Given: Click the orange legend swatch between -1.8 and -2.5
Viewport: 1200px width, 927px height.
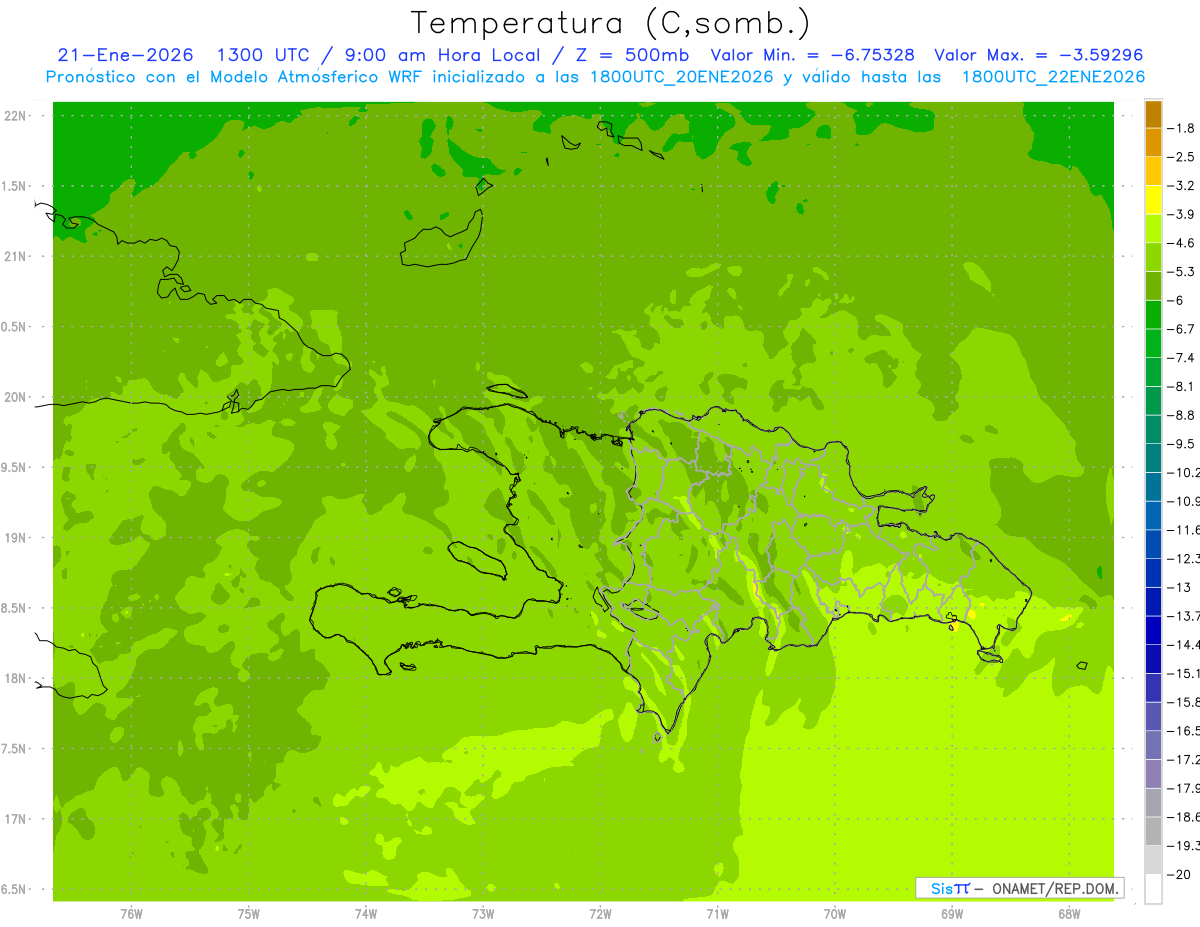Looking at the screenshot, I should (1153, 143).
